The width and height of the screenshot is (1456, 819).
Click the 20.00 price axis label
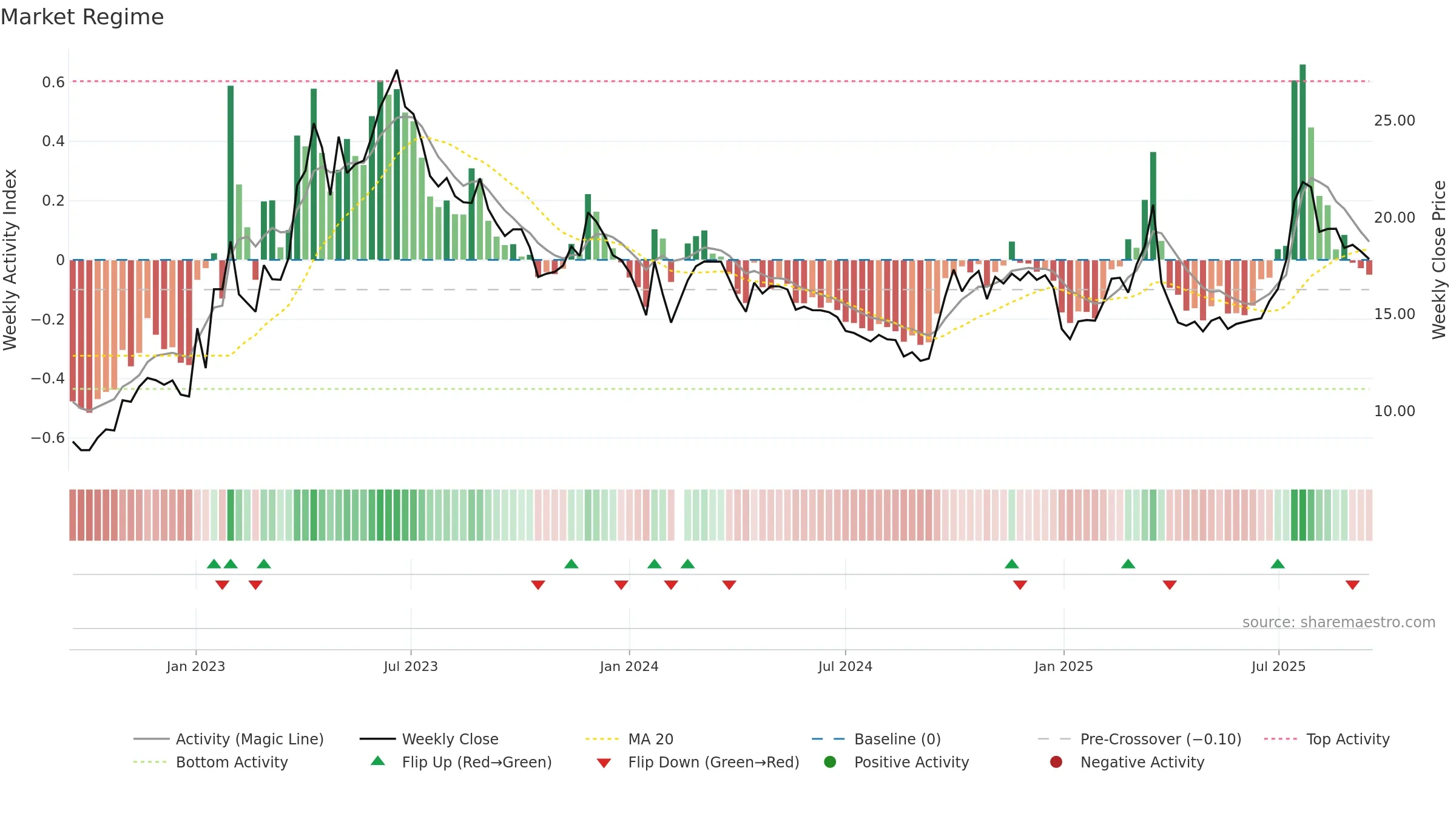(1394, 217)
